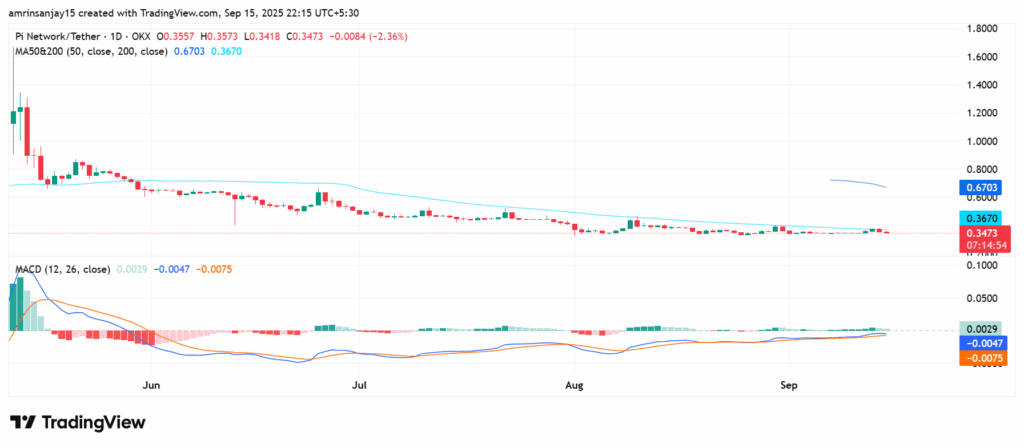Click the TradingView logo at the bottom
Image resolution: width=1024 pixels, height=448 pixels.
click(78, 423)
